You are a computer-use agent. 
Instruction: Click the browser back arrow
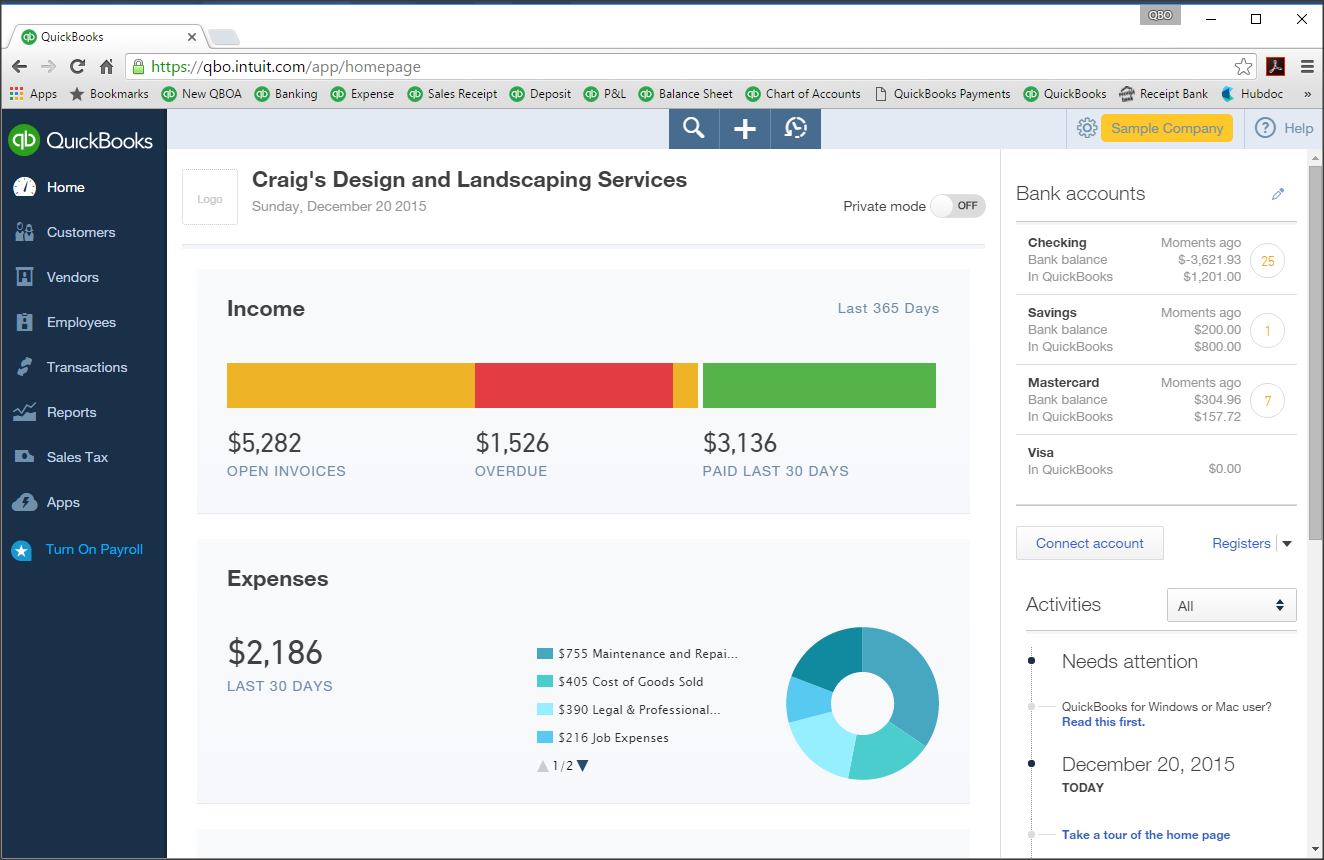click(x=20, y=67)
